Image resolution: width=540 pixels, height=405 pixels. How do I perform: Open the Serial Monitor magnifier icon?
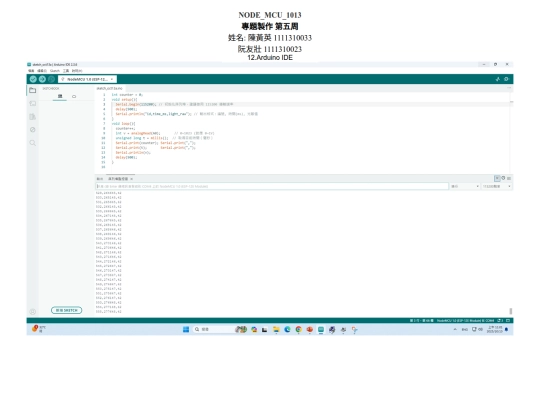(x=506, y=79)
